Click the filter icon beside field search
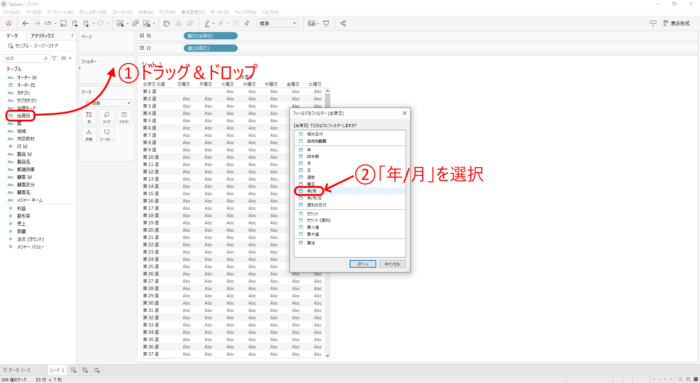This screenshot has height=383, width=700. coord(54,58)
